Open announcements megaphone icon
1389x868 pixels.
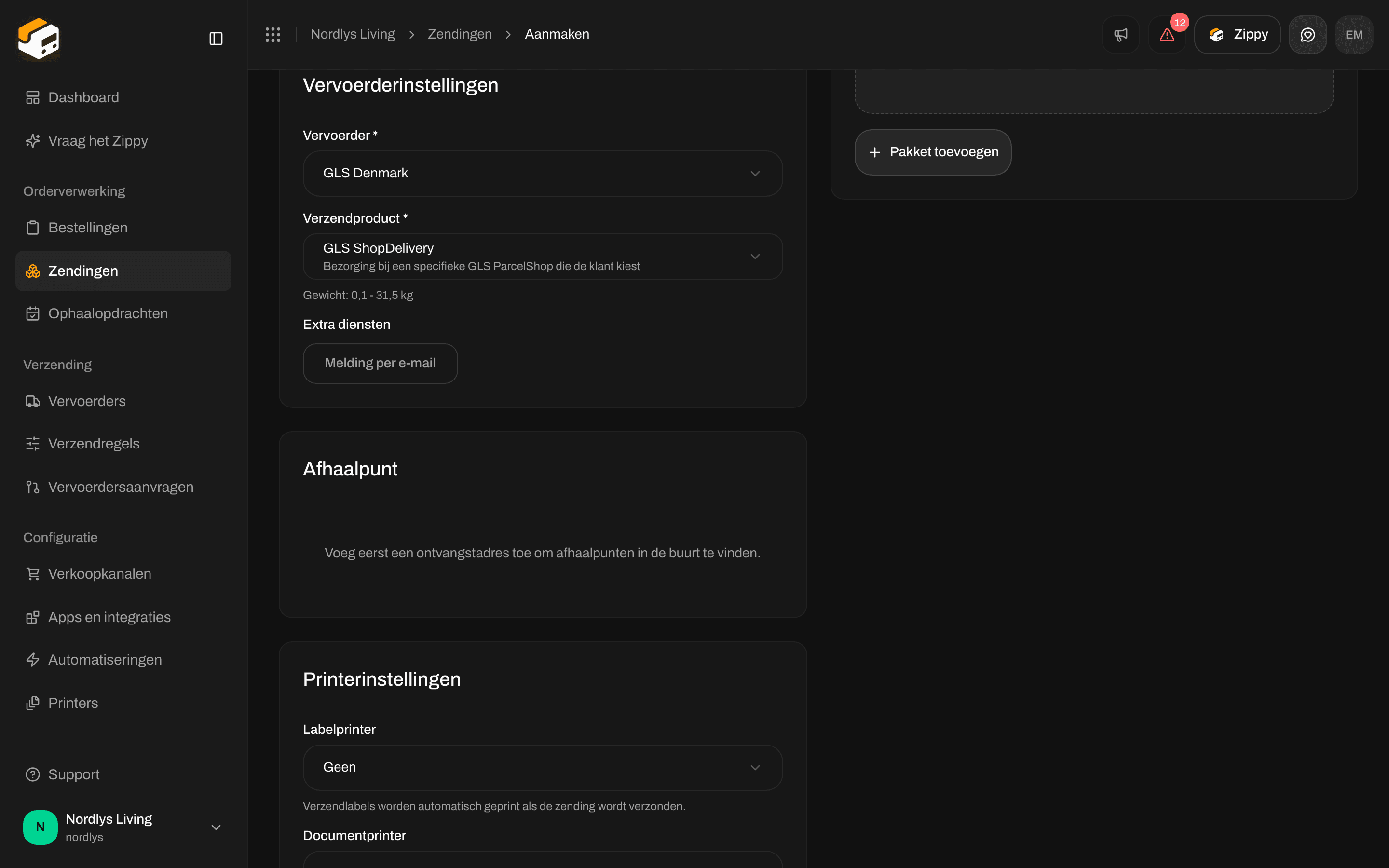[1120, 34]
